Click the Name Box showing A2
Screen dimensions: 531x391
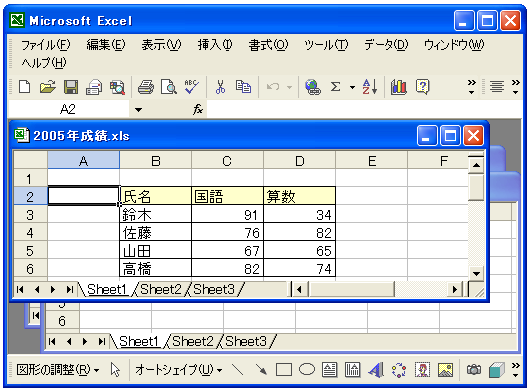point(68,110)
